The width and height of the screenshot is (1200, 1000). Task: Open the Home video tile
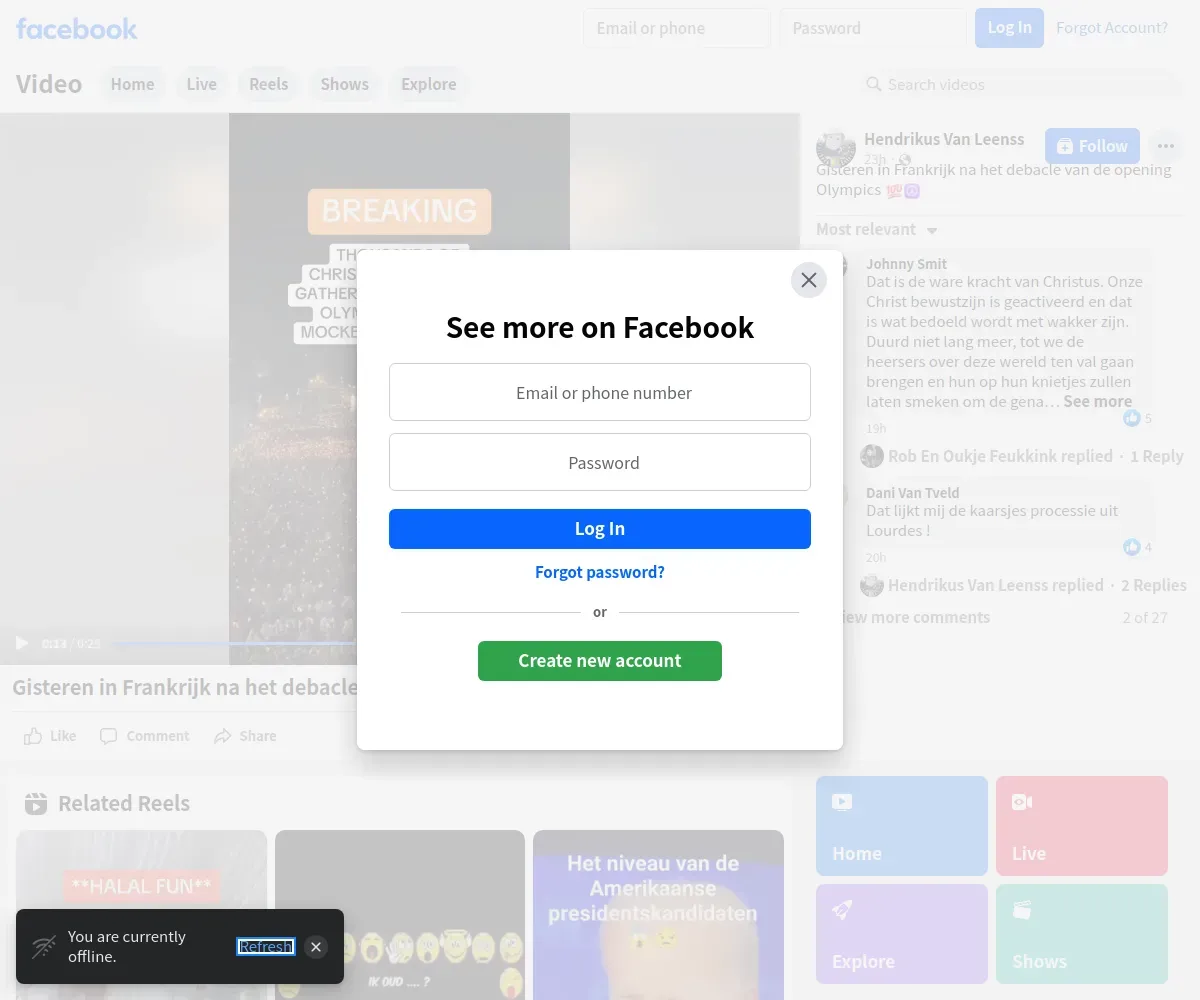coord(902,826)
